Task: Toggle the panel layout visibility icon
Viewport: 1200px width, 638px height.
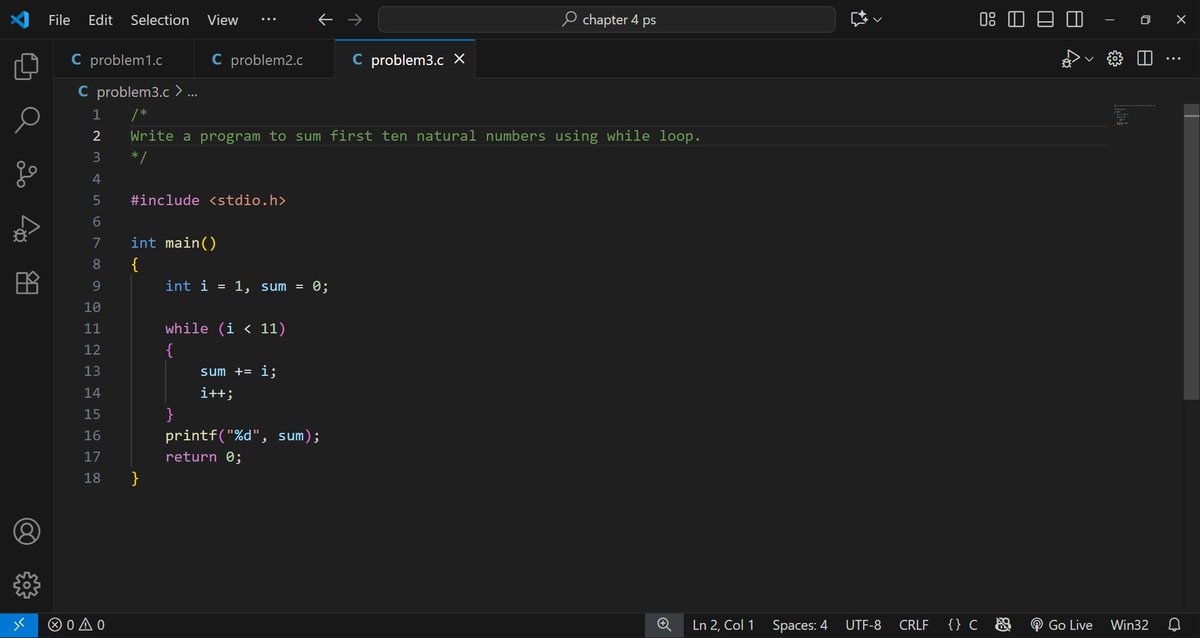Action: (1045, 19)
